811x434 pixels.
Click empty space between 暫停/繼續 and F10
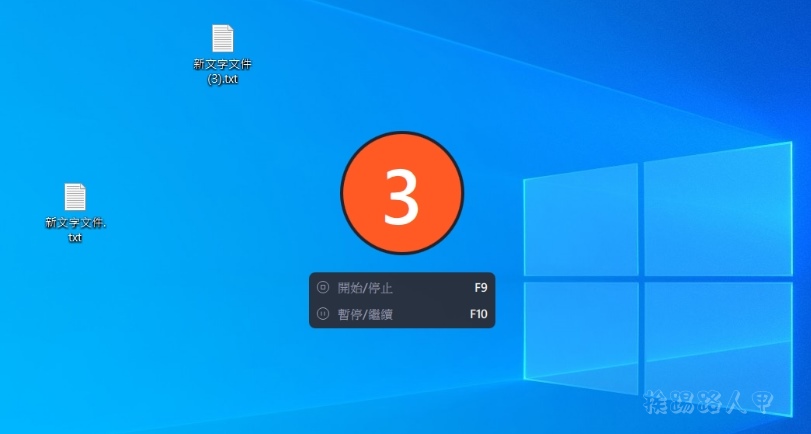(430, 313)
